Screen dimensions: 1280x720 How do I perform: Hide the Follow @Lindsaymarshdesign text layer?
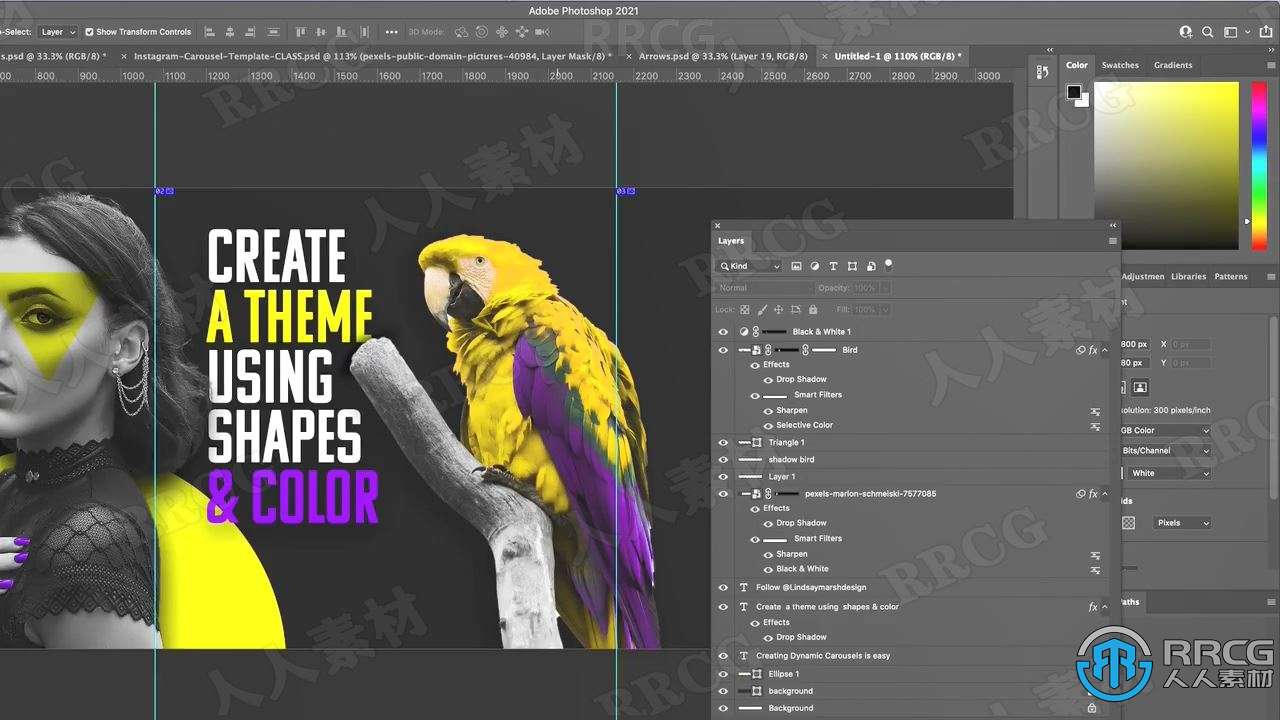[x=723, y=587]
